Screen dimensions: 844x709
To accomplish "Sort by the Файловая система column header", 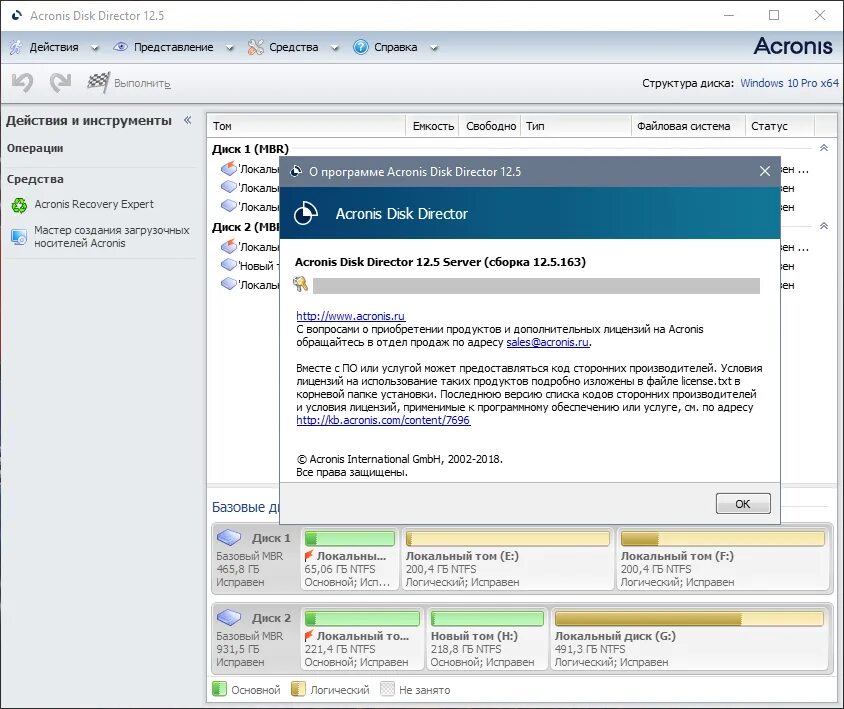I will pyautogui.click(x=688, y=126).
